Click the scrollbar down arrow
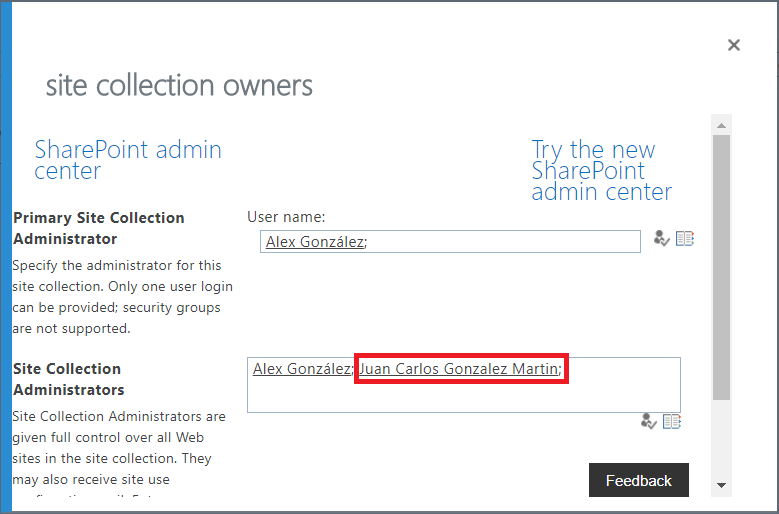This screenshot has width=779, height=514. click(x=720, y=485)
